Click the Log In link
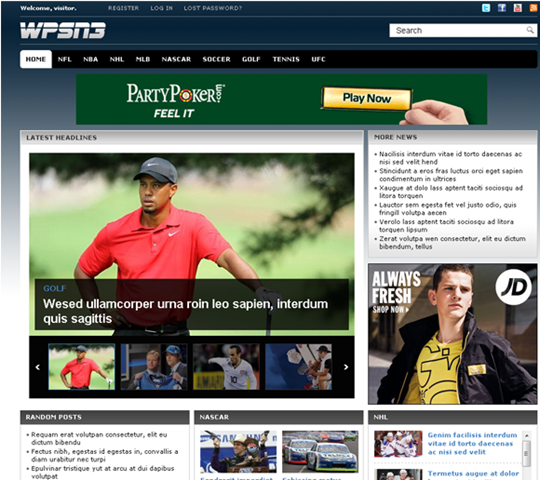Image resolution: width=540 pixels, height=480 pixels. (162, 8)
